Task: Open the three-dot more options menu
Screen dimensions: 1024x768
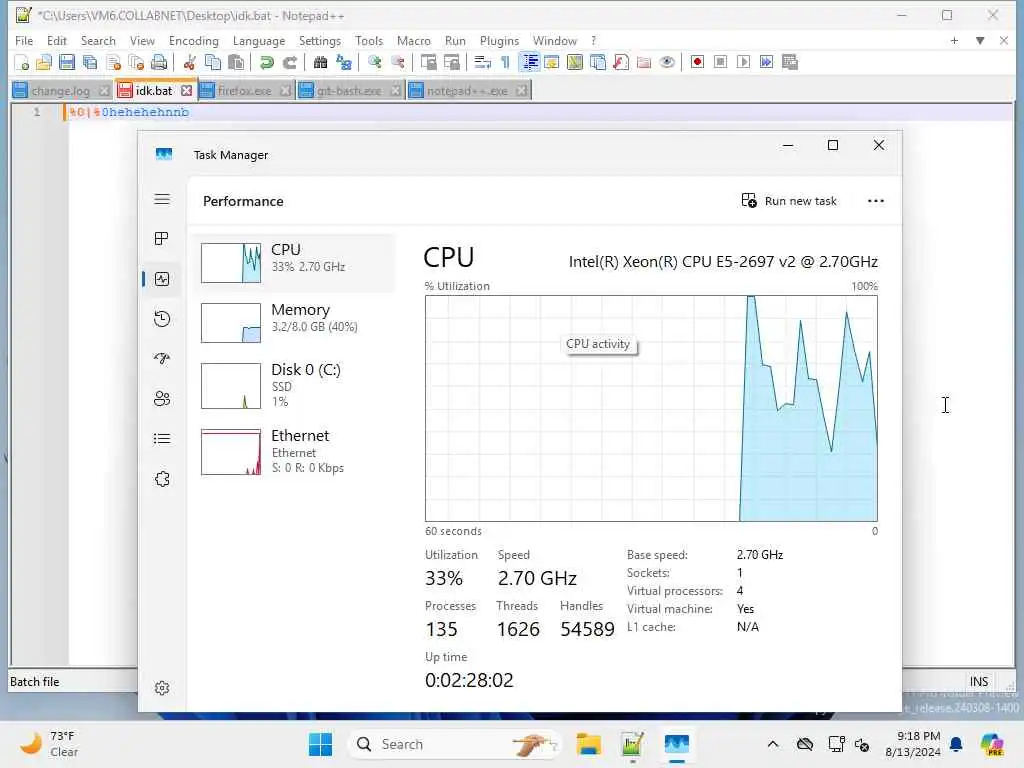Action: click(876, 200)
